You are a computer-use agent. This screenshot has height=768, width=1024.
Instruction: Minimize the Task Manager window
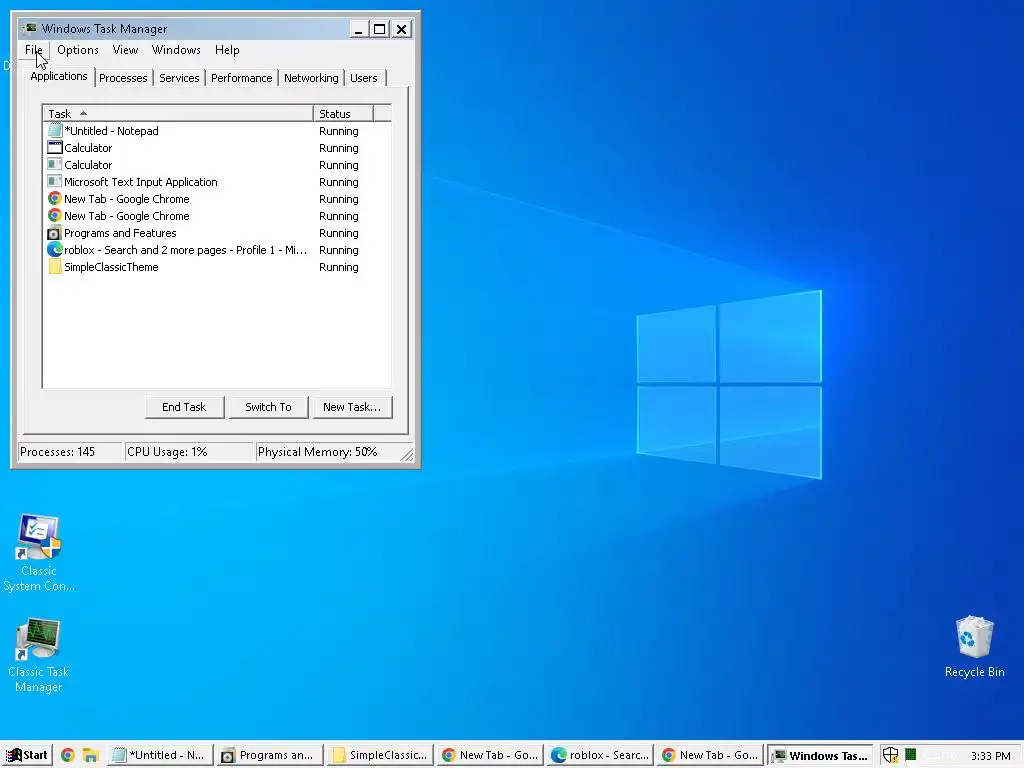(x=359, y=29)
